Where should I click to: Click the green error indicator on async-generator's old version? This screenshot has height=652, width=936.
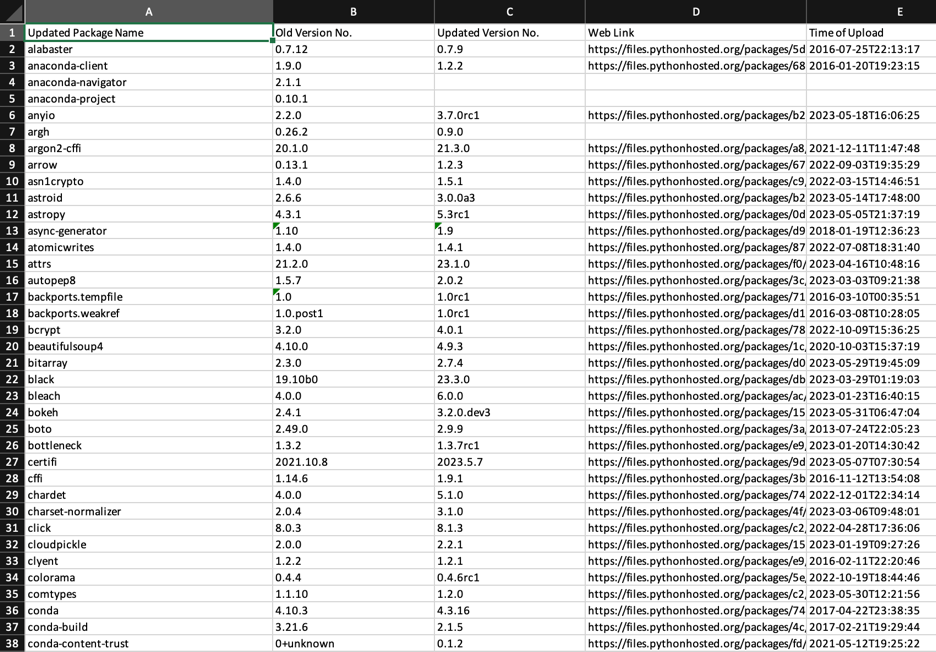tap(274, 227)
